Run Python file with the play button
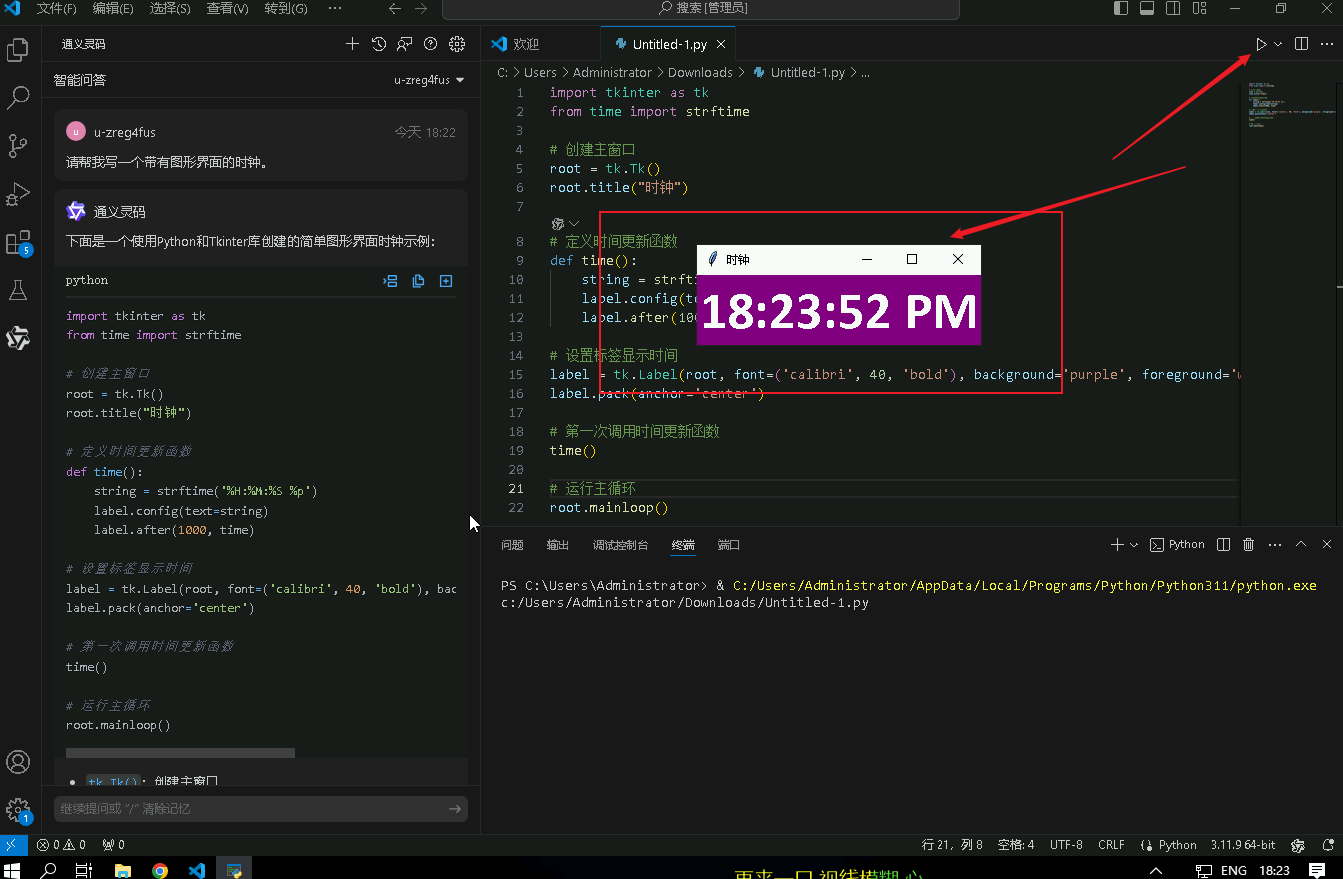The height and width of the screenshot is (879, 1343). pyautogui.click(x=1261, y=44)
